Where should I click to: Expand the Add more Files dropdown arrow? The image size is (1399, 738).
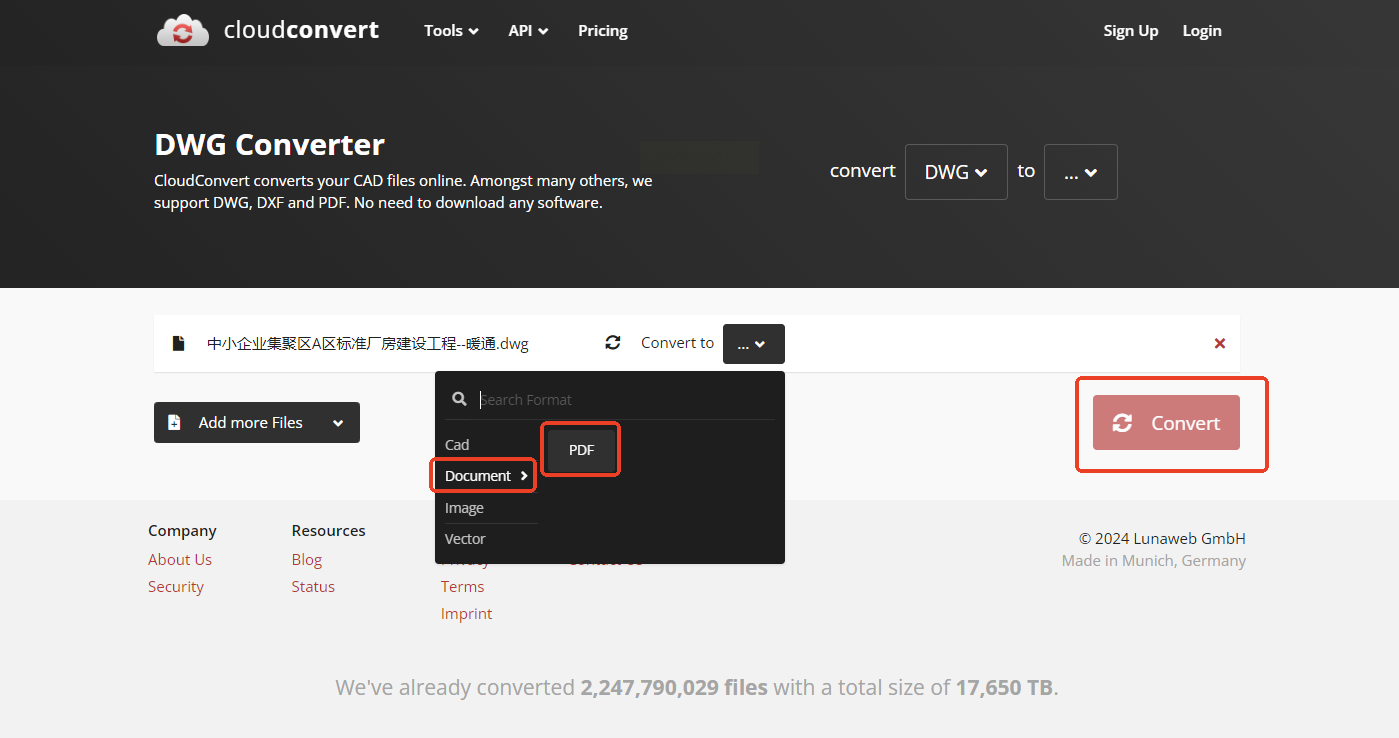(x=338, y=423)
